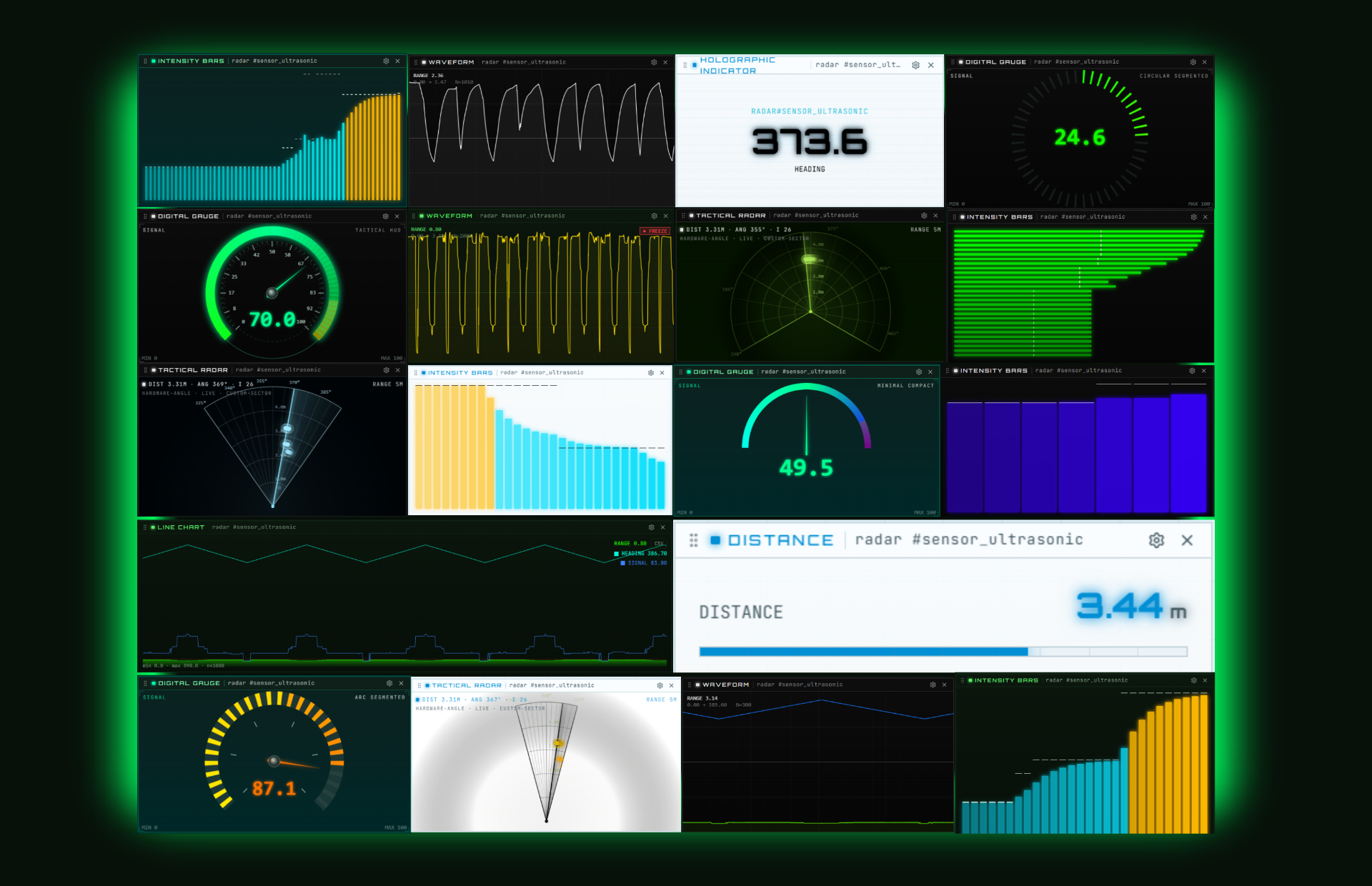Click the large DISTANCE panel title
The height and width of the screenshot is (886, 1372).
point(780,540)
